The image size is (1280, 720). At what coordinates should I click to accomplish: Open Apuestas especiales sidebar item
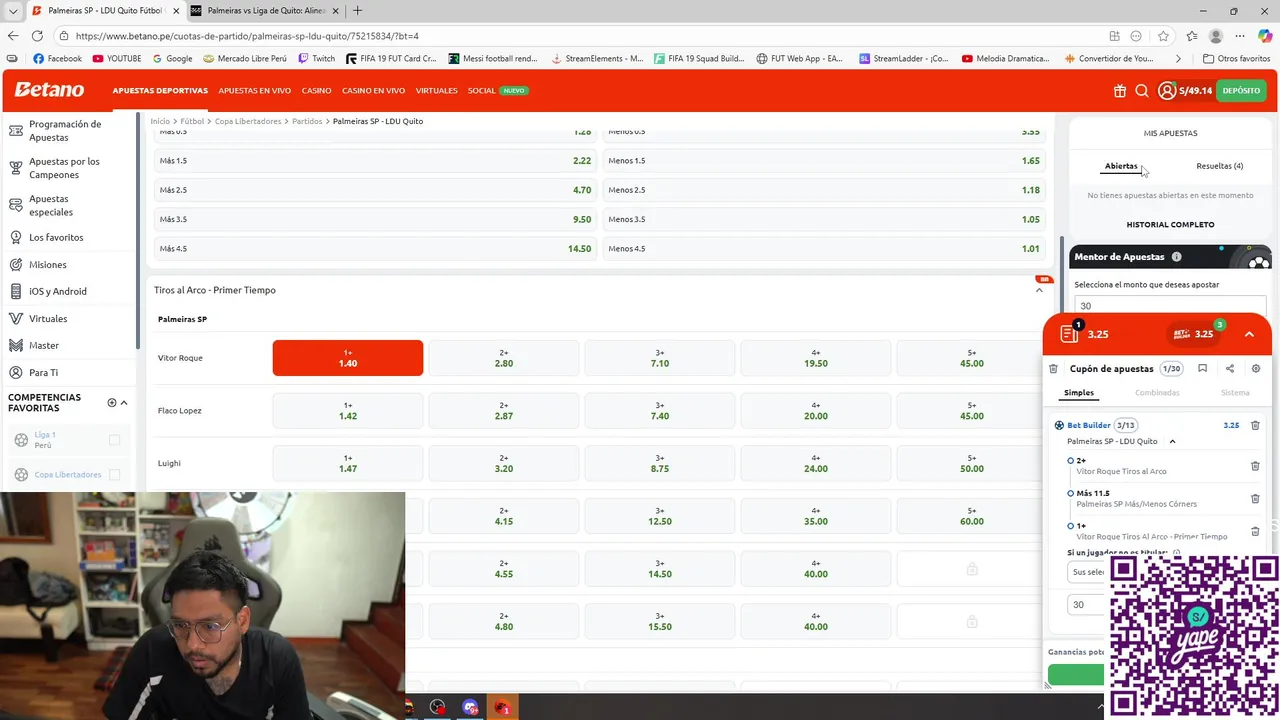point(67,205)
